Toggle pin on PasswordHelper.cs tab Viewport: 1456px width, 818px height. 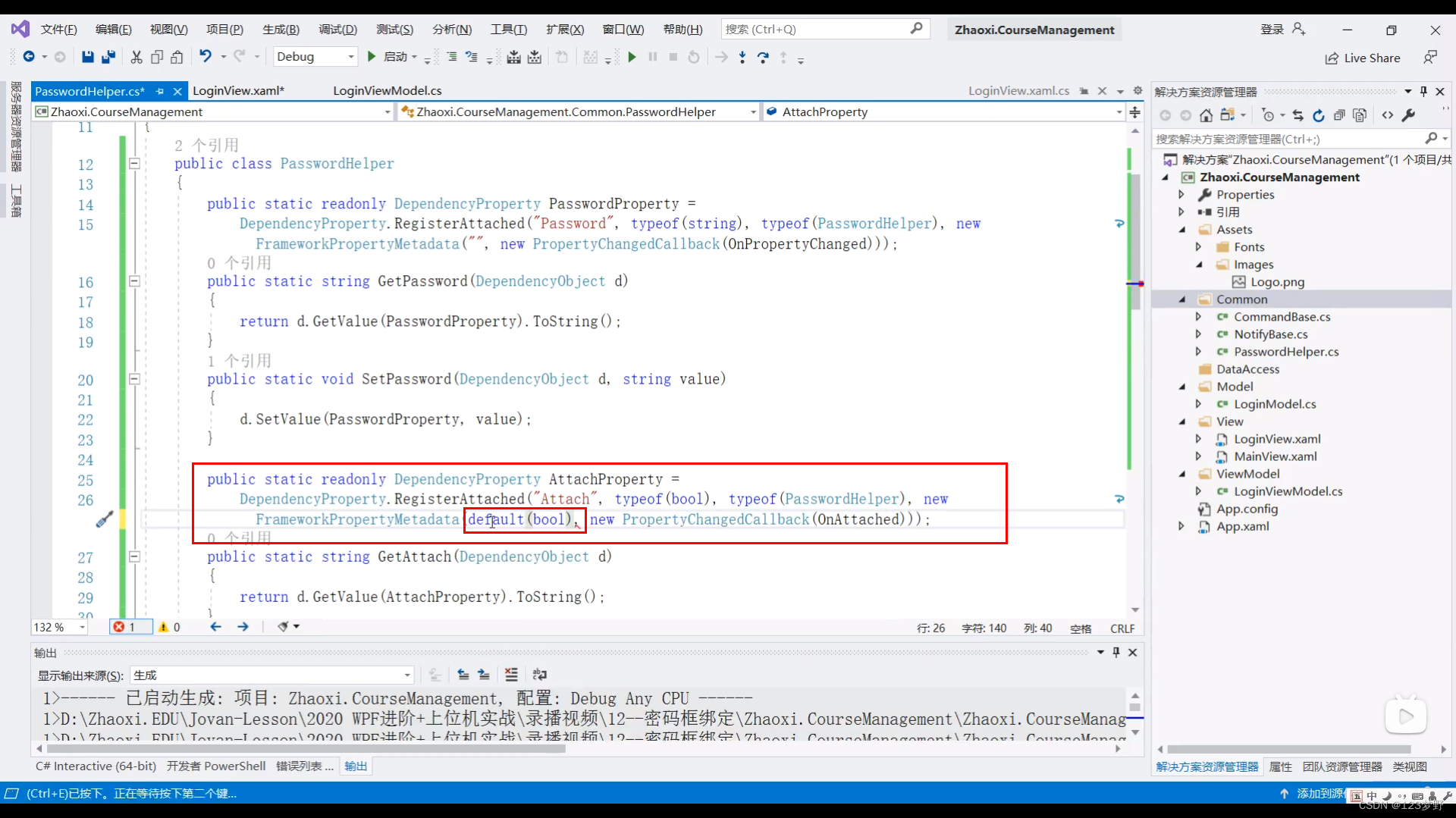(160, 91)
